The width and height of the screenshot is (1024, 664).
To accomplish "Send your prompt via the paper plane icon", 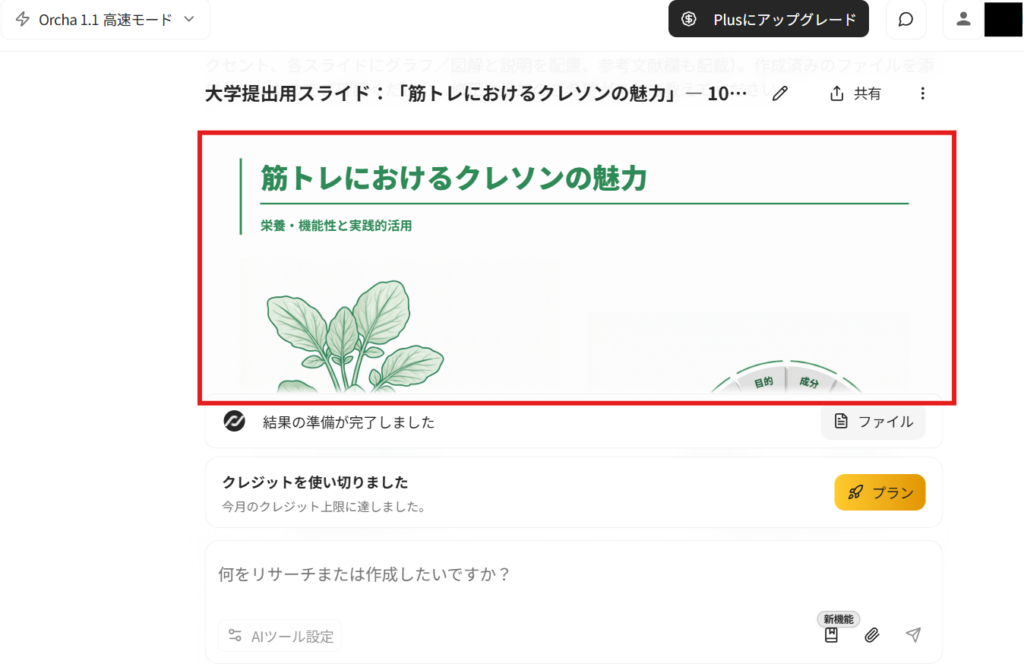I will [x=912, y=634].
